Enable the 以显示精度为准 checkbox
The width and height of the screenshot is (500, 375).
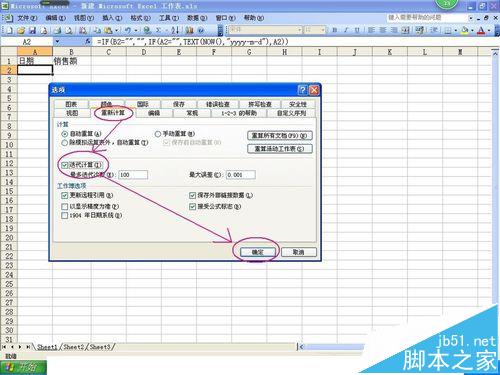point(65,207)
